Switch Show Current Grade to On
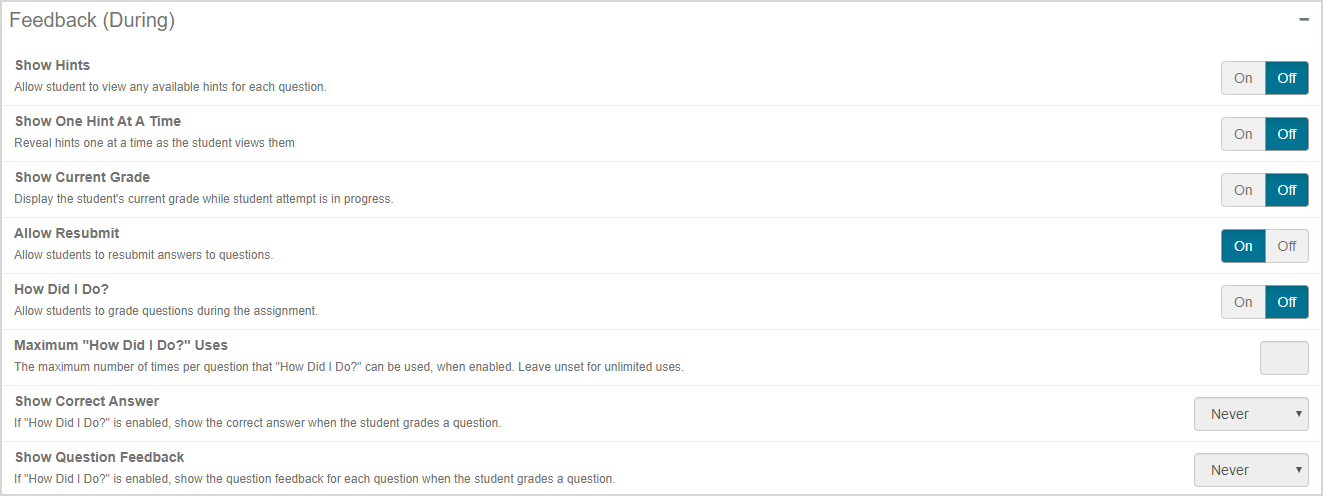 (x=1243, y=190)
